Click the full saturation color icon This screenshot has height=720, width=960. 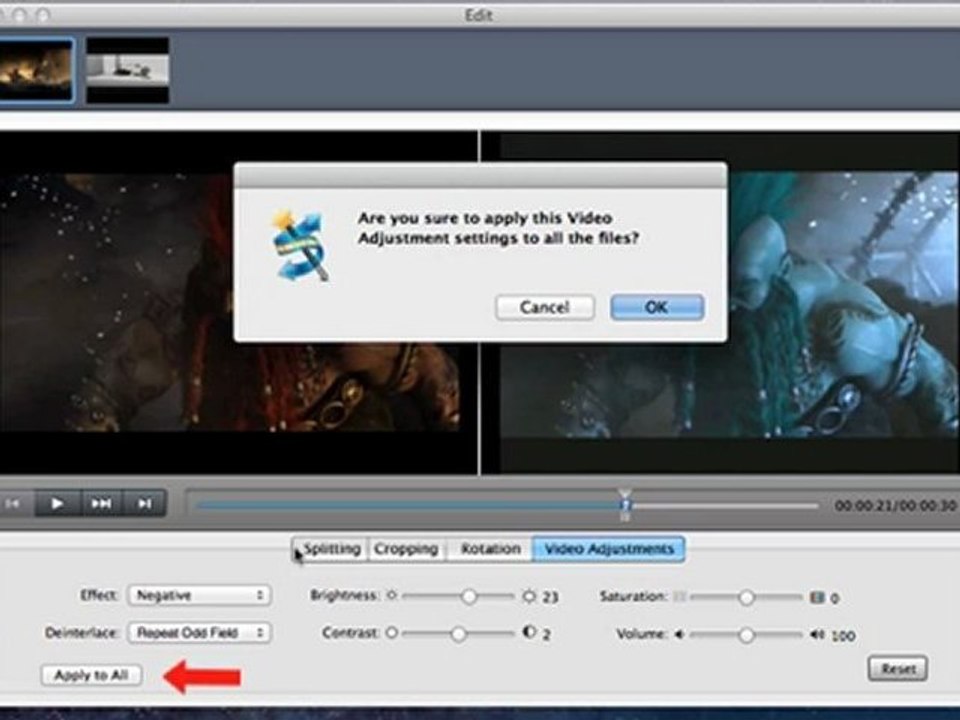(816, 597)
